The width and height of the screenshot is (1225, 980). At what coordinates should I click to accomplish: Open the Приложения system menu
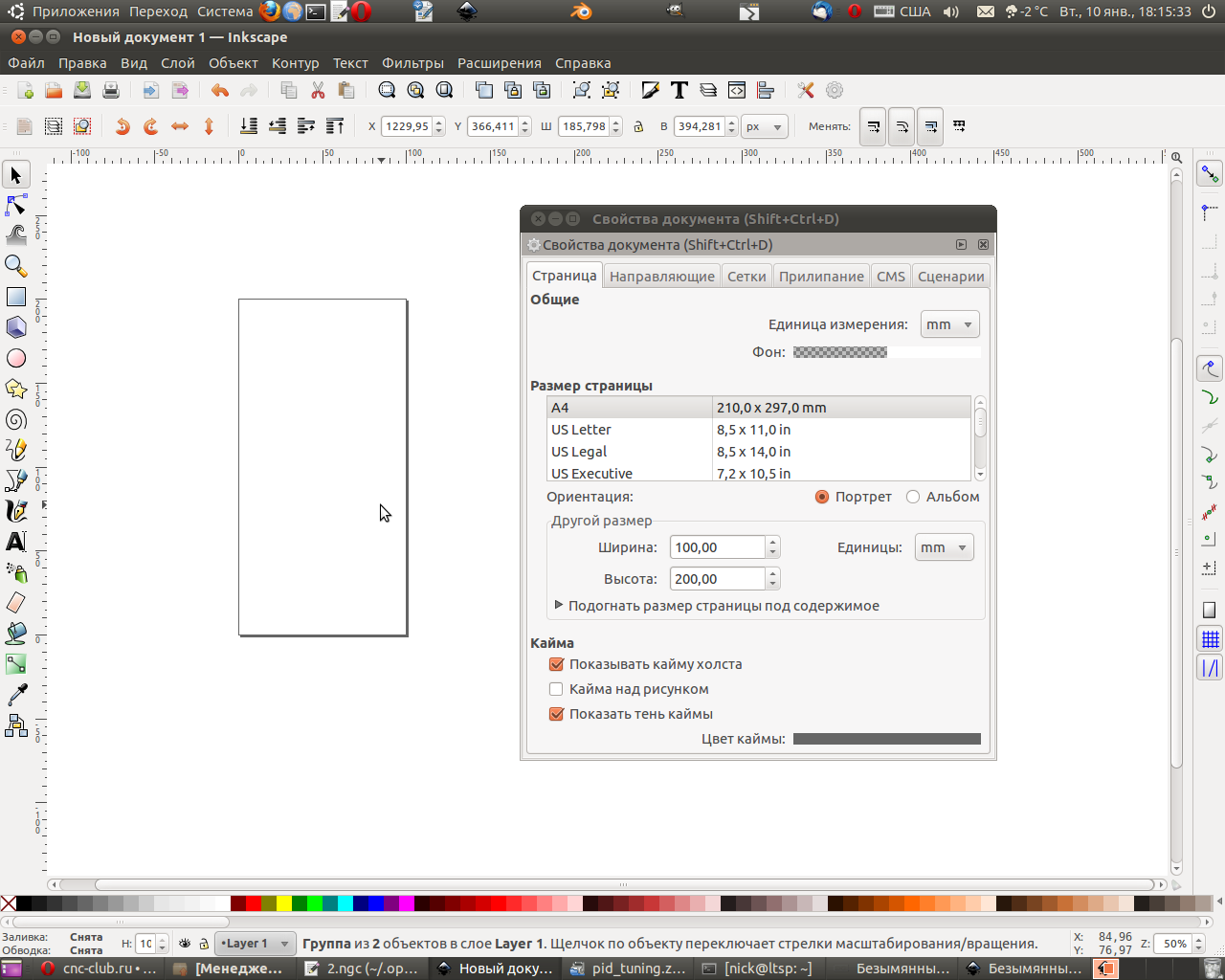pyautogui.click(x=75, y=11)
